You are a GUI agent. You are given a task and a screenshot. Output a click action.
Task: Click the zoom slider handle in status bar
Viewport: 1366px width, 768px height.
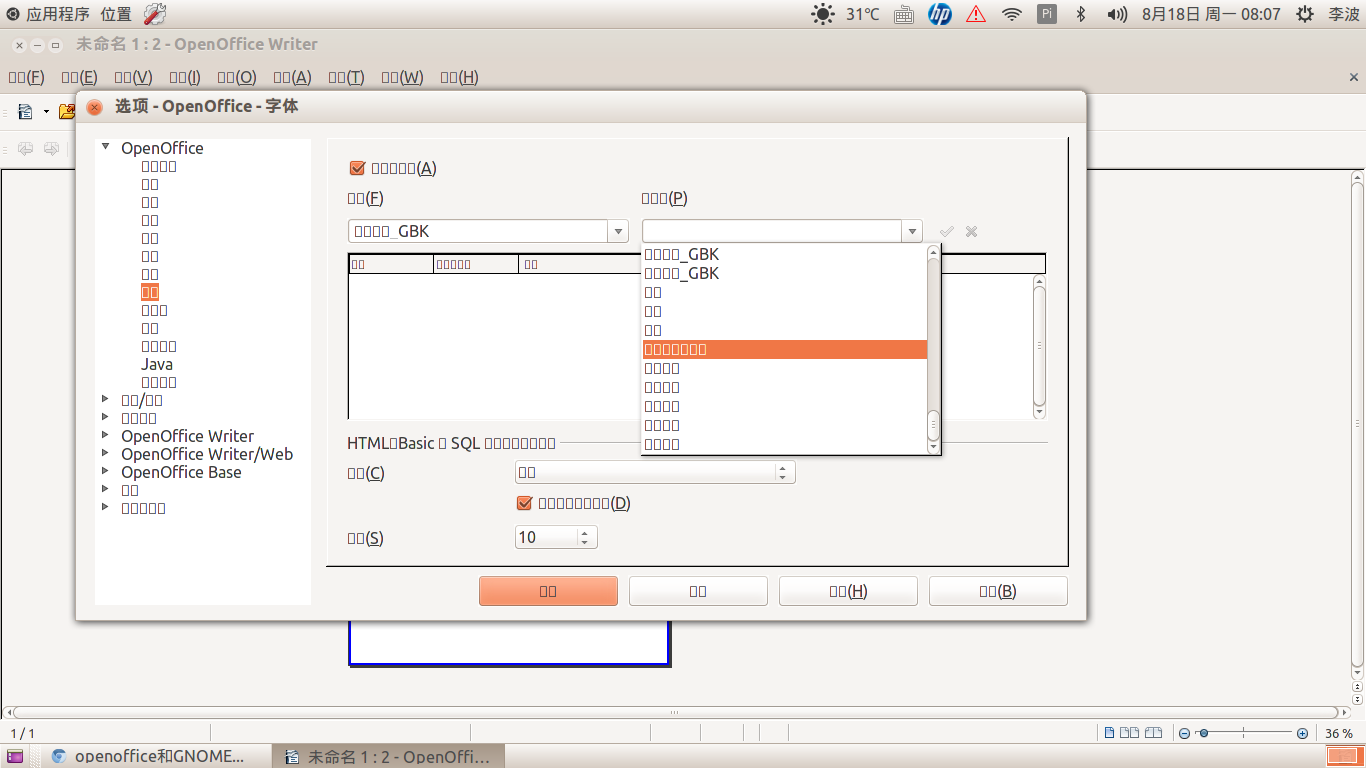coord(1204,733)
